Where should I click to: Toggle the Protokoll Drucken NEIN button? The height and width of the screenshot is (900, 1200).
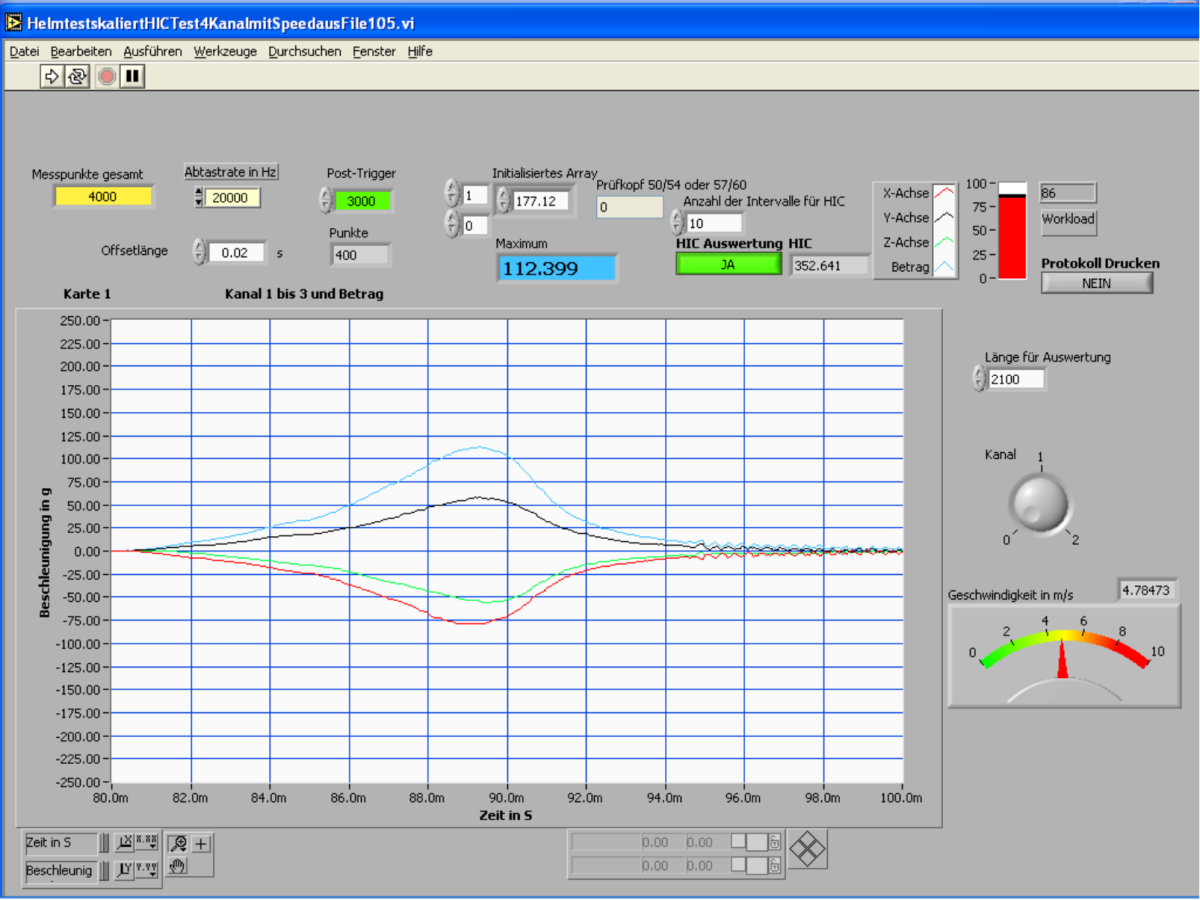(1096, 283)
